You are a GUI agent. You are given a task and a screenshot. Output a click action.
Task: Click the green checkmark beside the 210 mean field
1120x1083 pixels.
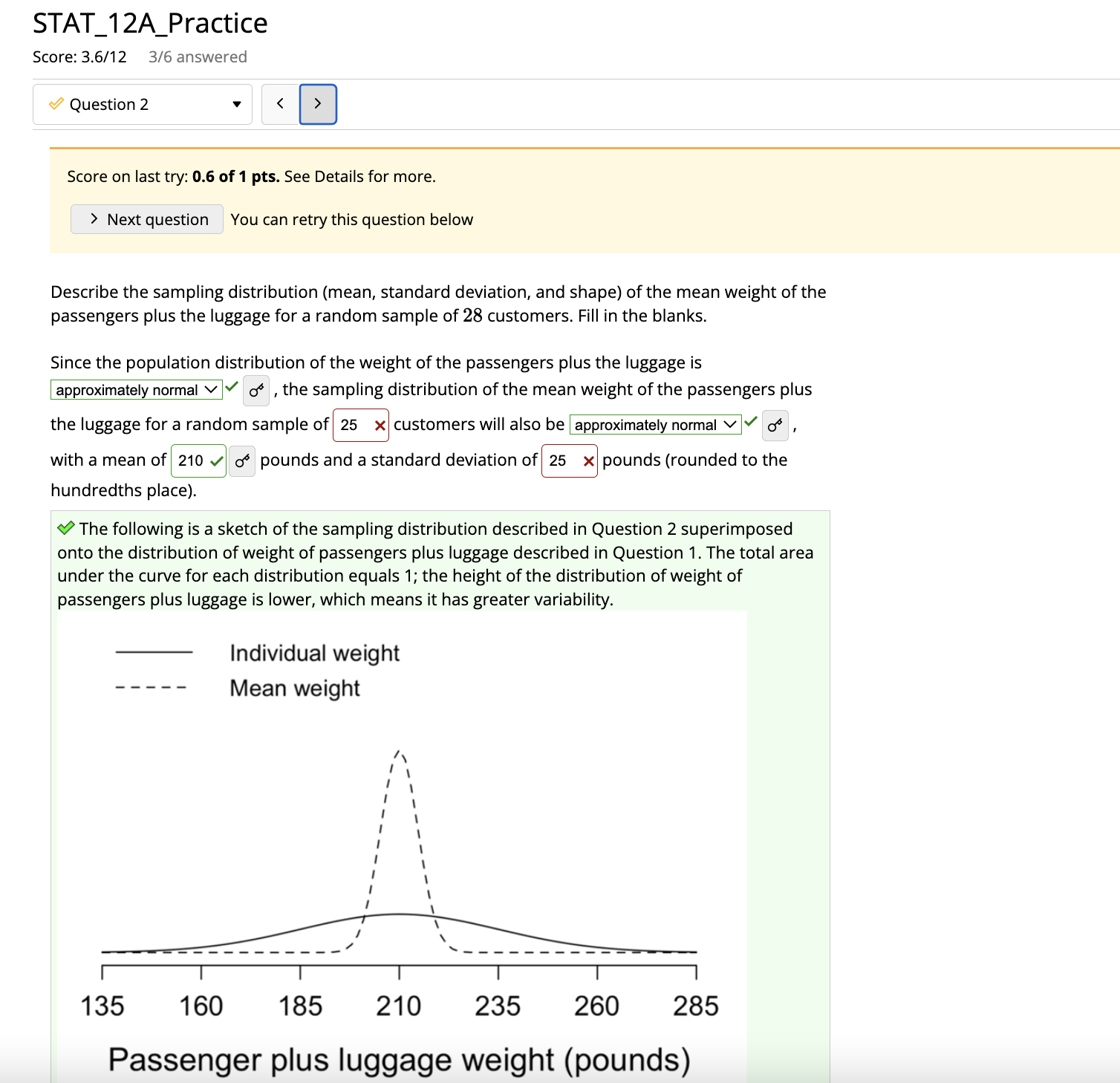(x=216, y=460)
